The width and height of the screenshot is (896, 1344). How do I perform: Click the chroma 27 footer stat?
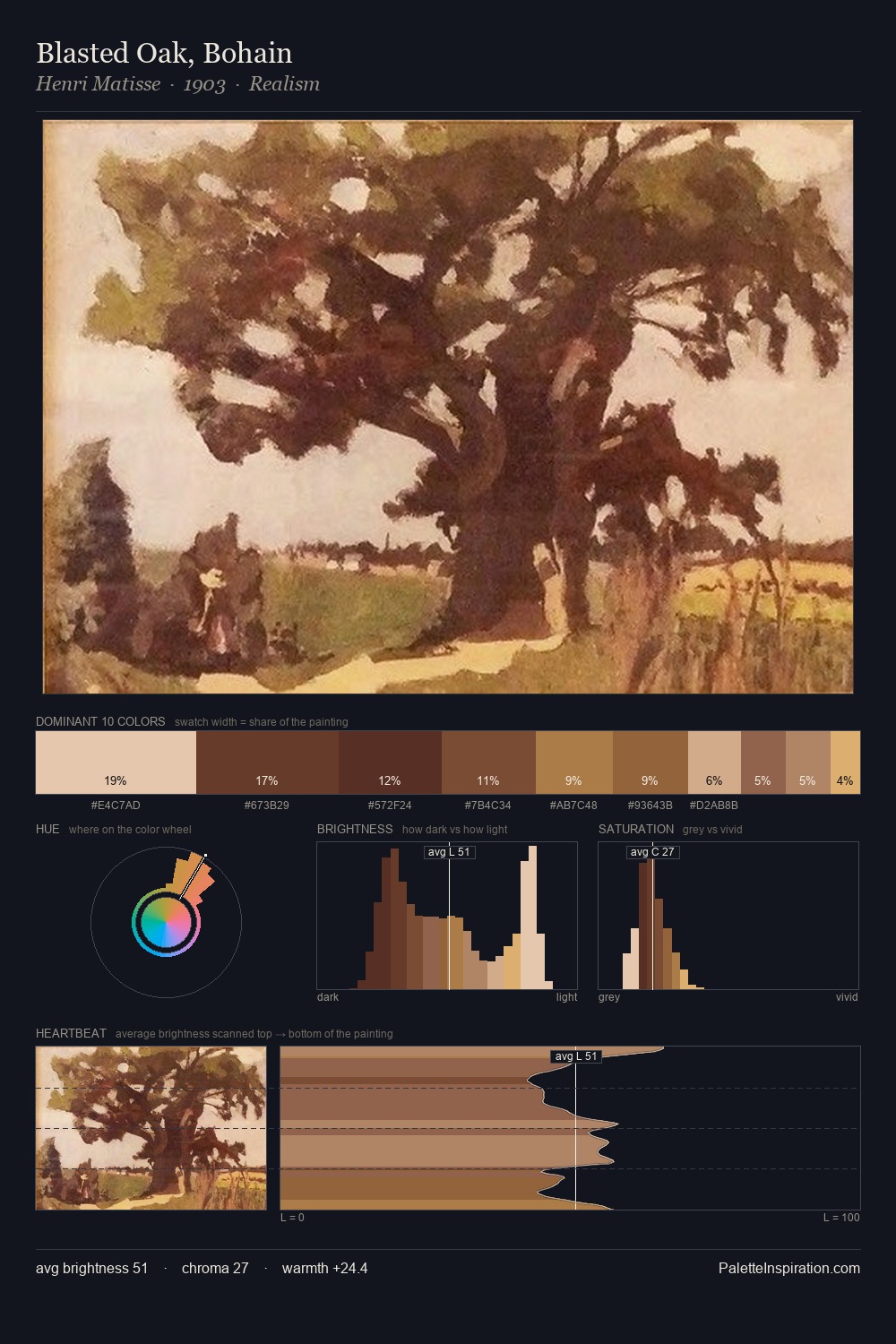click(215, 1268)
